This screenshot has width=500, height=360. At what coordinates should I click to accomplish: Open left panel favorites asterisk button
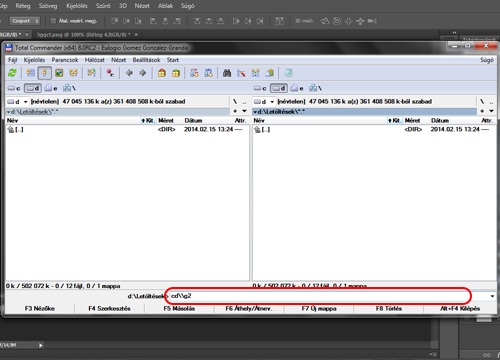click(x=235, y=111)
